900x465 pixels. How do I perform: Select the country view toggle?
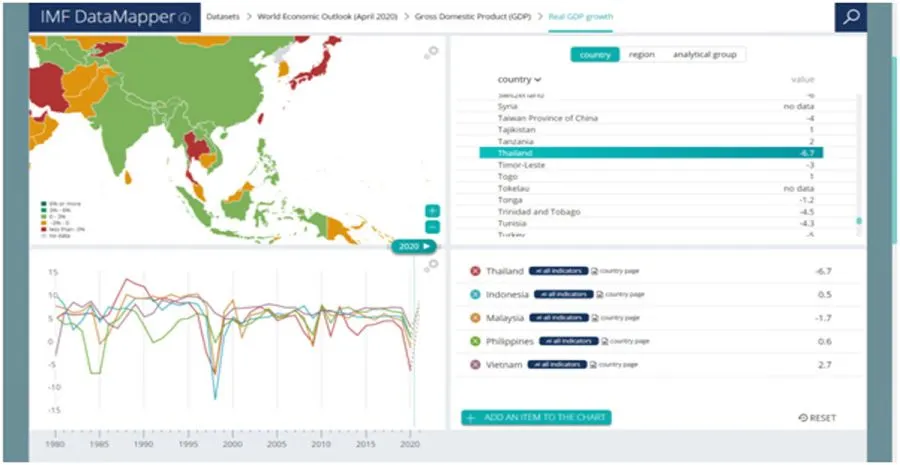pyautogui.click(x=595, y=55)
